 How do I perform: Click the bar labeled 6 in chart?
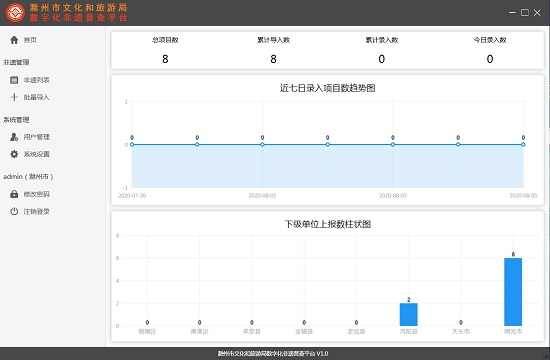(x=513, y=292)
